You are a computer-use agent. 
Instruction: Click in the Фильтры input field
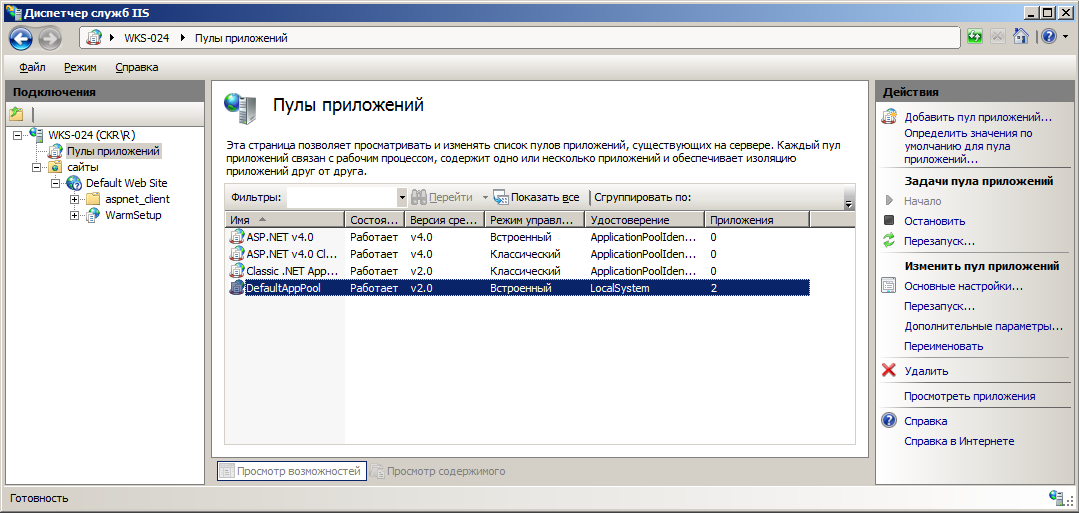coord(342,198)
